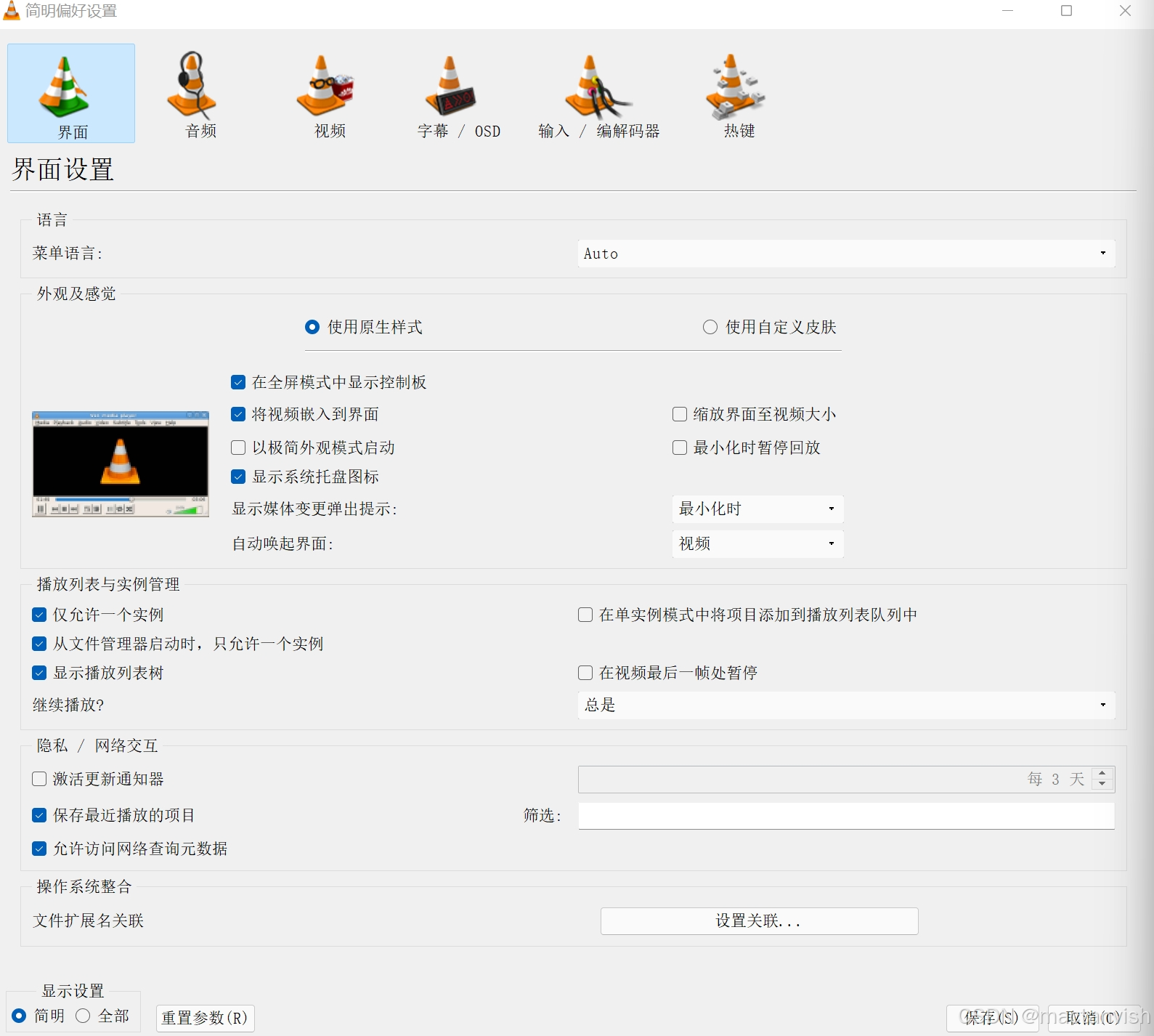Screen dimensions: 1154x1036
Task: Open the 音频 (Audio) settings category
Action: coord(193,93)
